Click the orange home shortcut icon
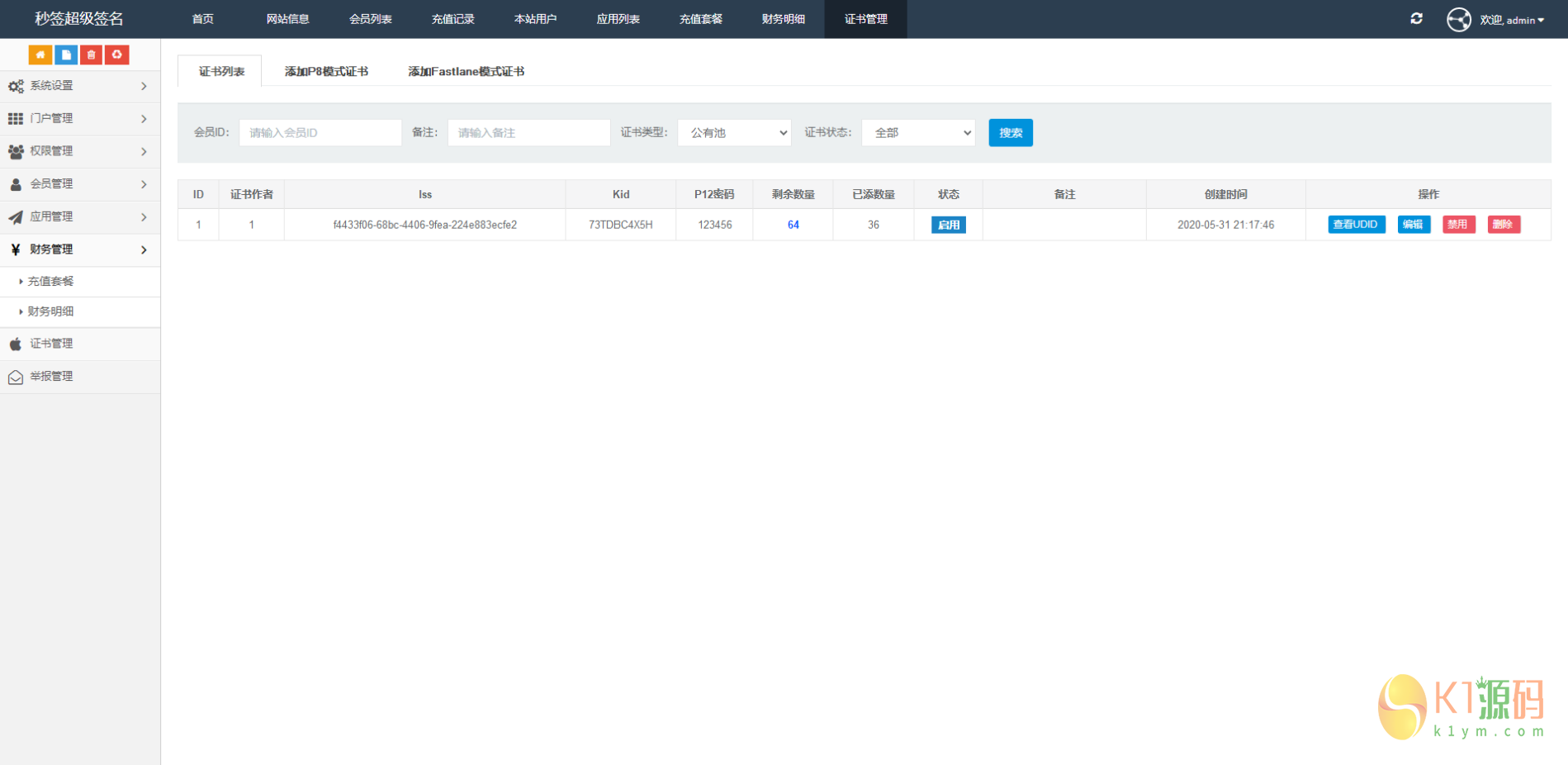Viewport: 1568px width, 765px height. tap(40, 55)
